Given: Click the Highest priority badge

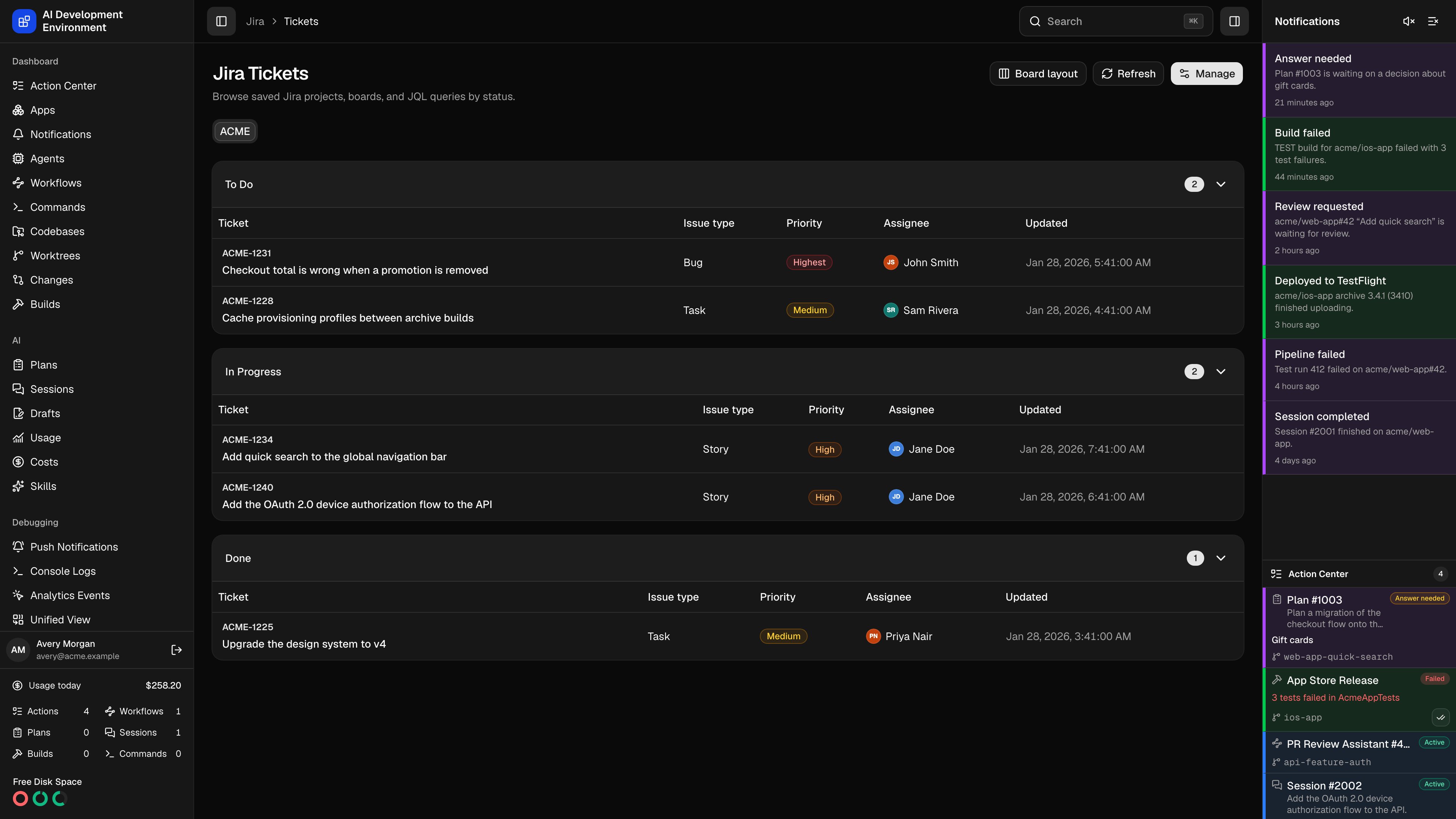Looking at the screenshot, I should coord(809,262).
